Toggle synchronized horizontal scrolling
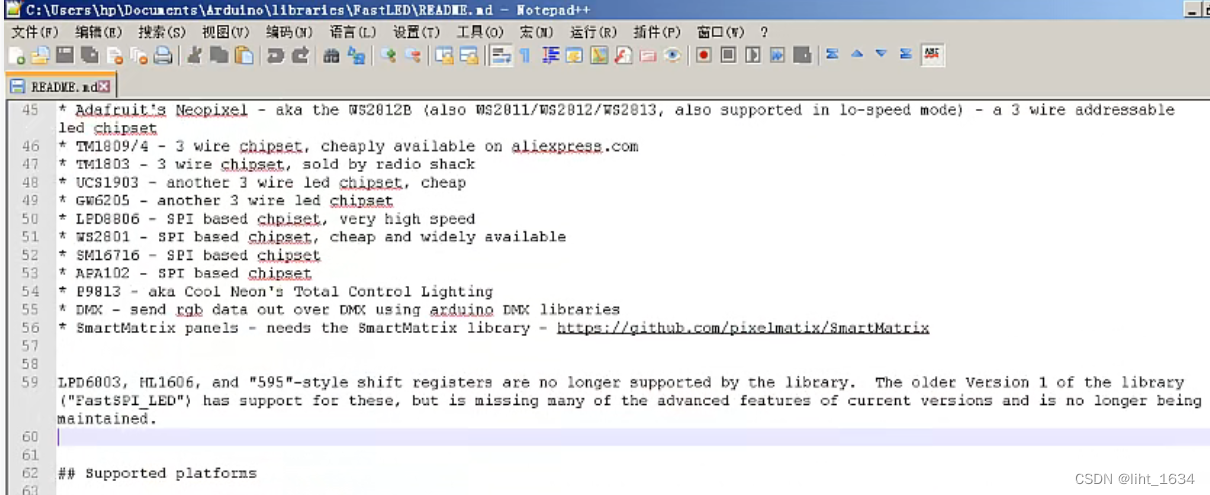This screenshot has width=1210, height=495. 469,55
